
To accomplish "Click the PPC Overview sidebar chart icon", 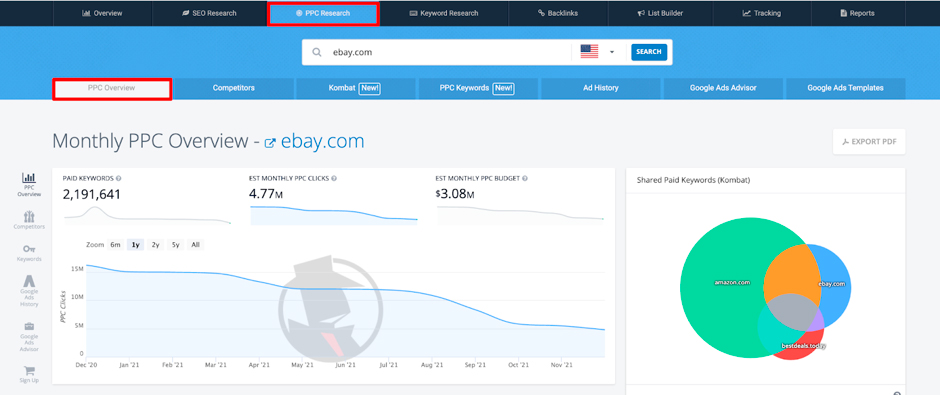I will click(x=29, y=178).
